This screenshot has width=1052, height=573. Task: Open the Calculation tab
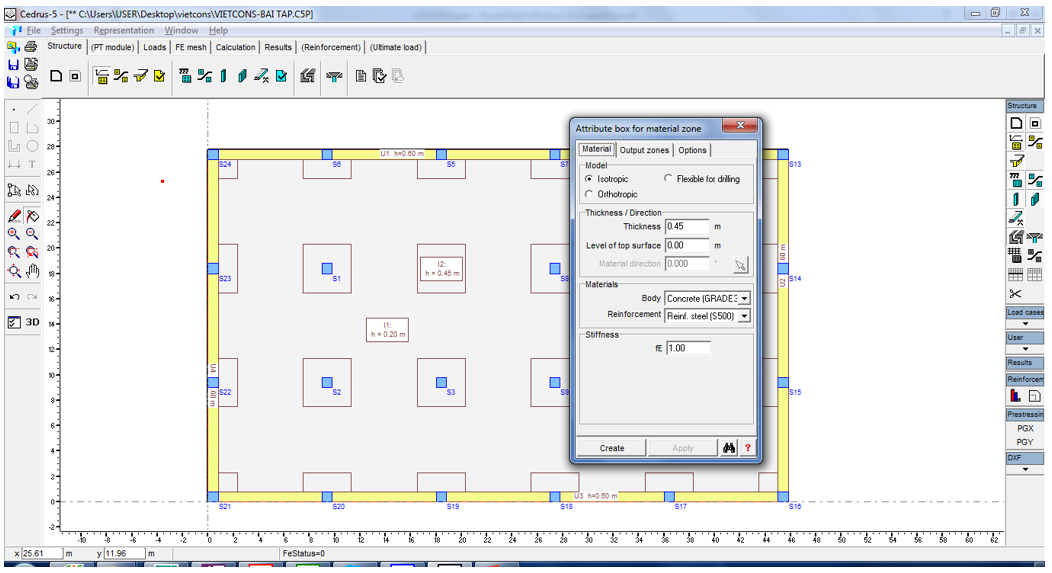point(235,47)
